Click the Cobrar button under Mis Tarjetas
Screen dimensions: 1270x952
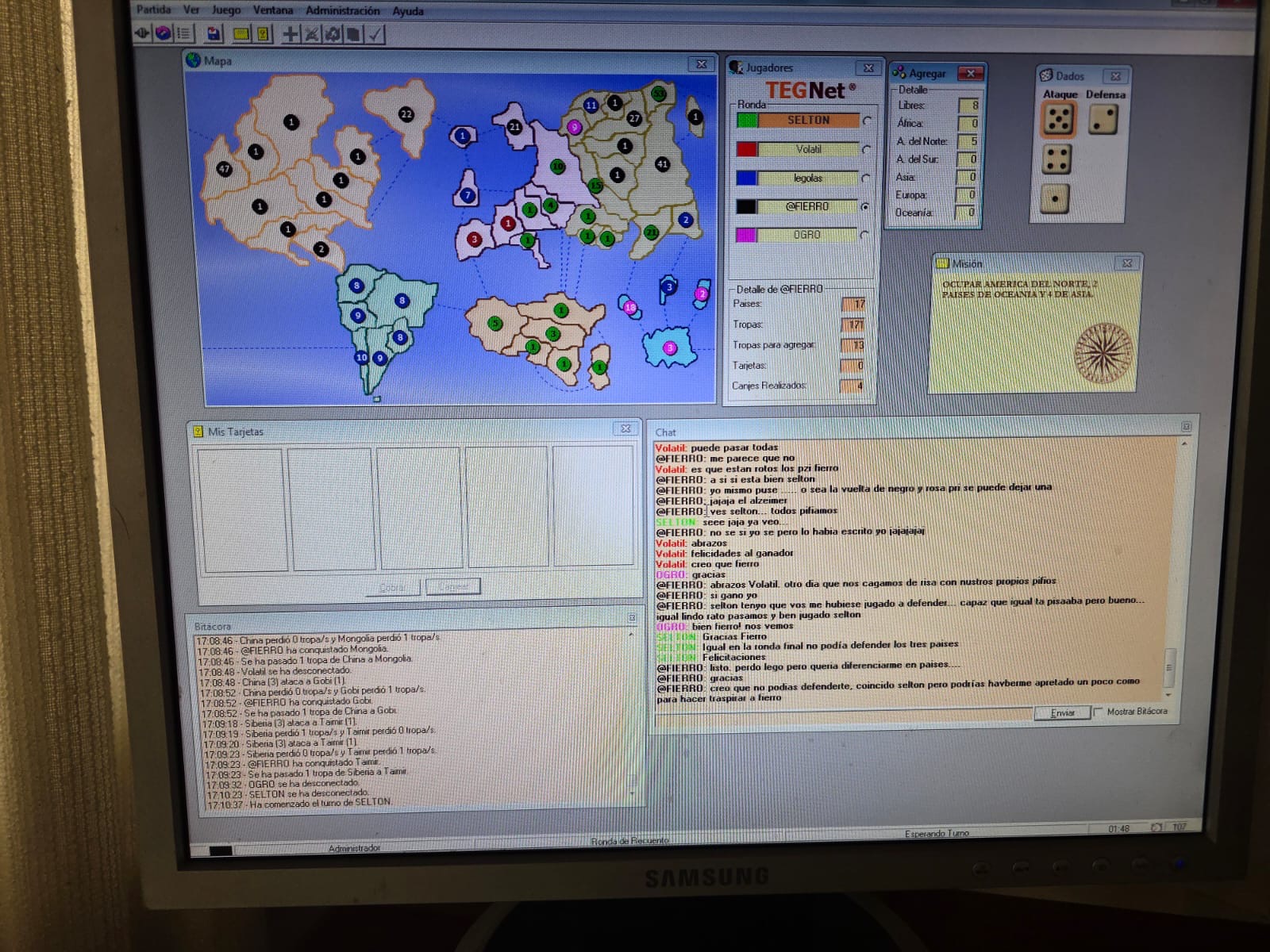[391, 587]
